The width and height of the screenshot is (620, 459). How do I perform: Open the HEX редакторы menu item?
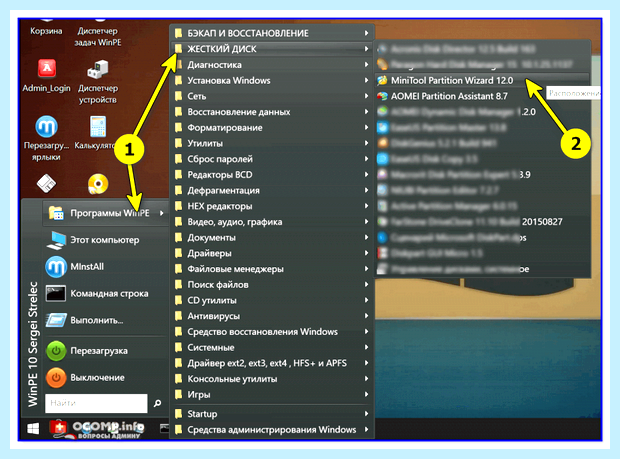(x=272, y=206)
